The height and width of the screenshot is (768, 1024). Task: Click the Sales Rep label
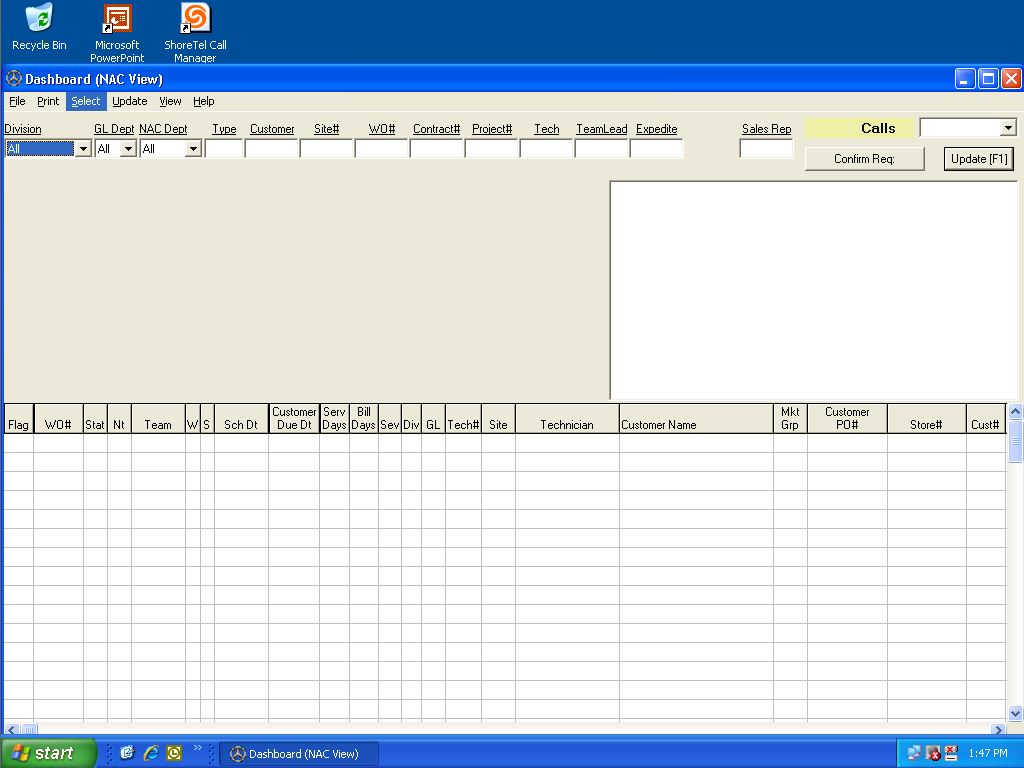(x=766, y=129)
